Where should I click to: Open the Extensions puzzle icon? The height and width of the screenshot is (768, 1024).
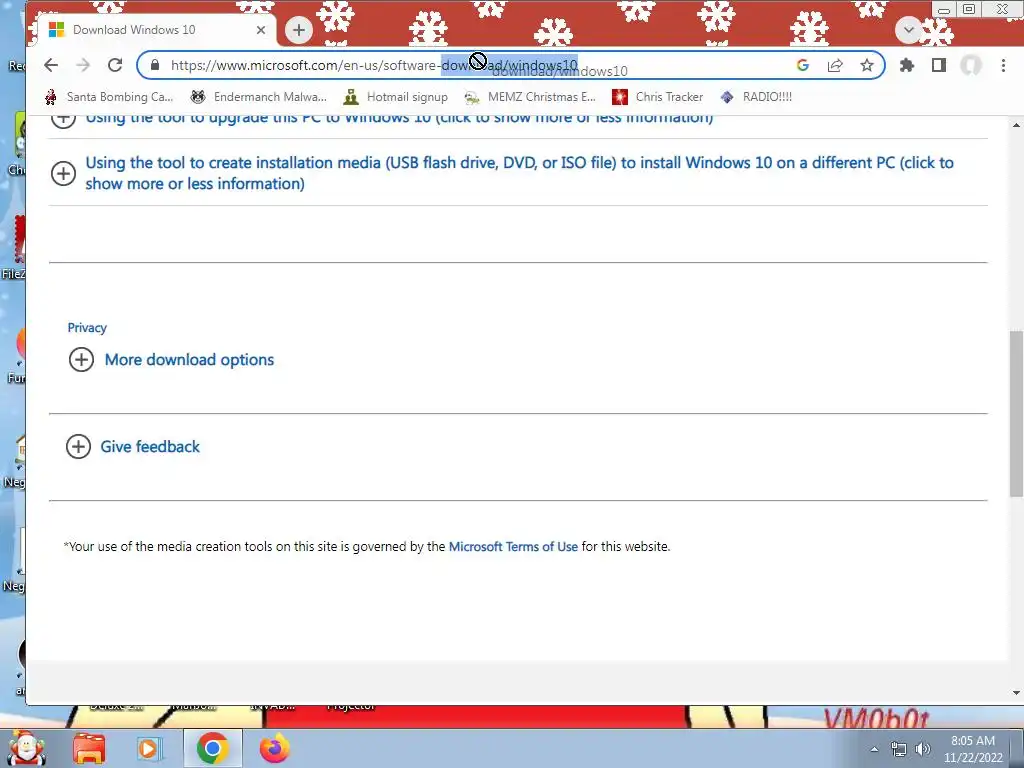(x=906, y=65)
